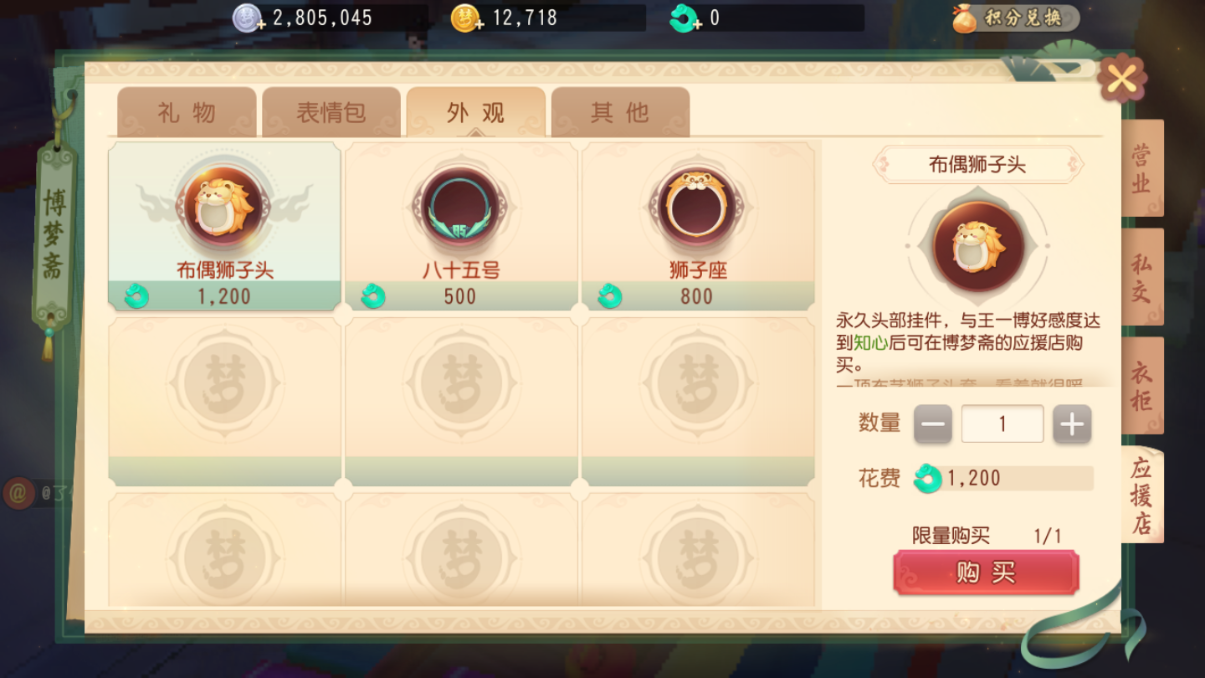
Task: Select the 外观 appearance tab
Action: [x=475, y=112]
